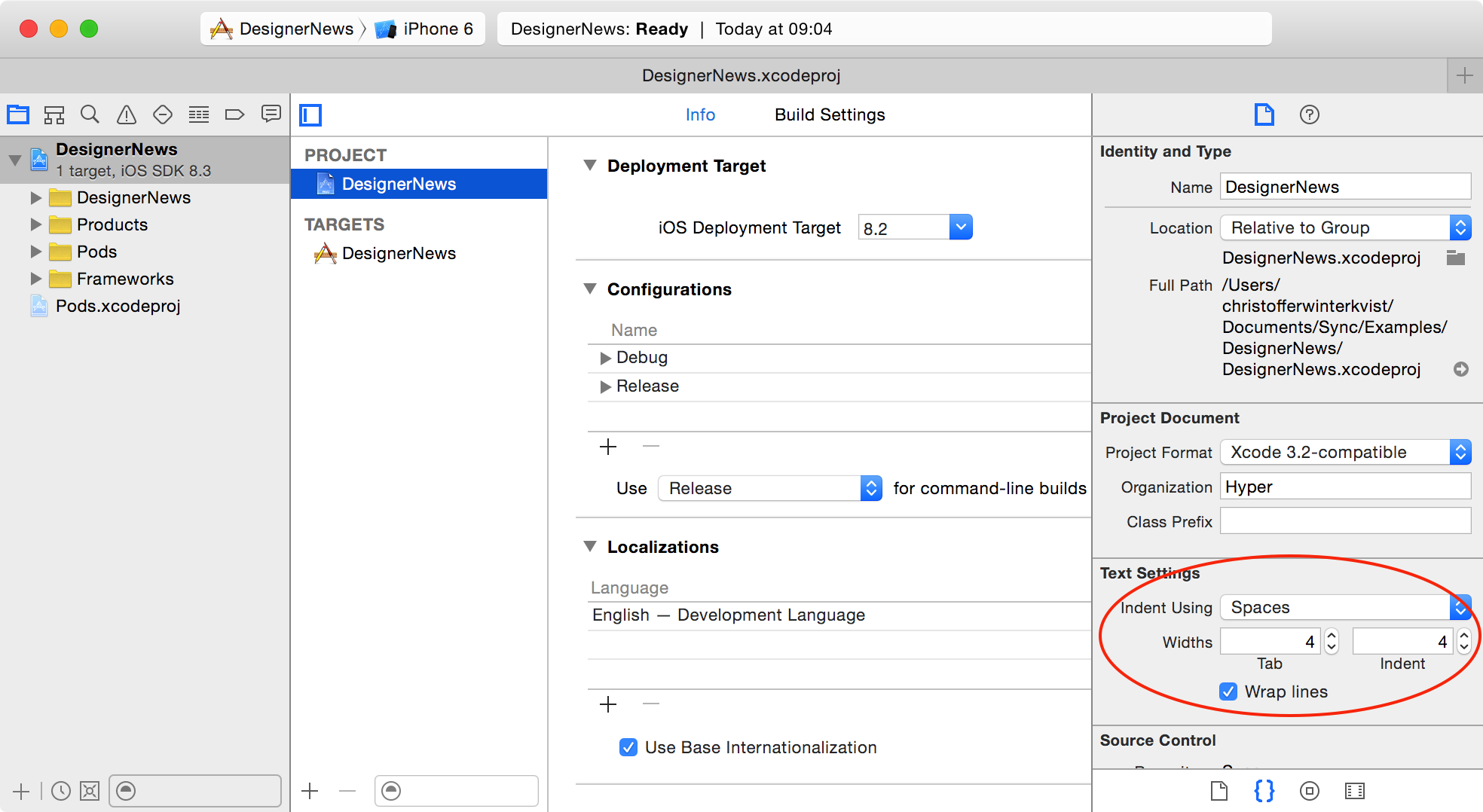Collapse the Deployment Target section
The width and height of the screenshot is (1483, 812).
(590, 165)
